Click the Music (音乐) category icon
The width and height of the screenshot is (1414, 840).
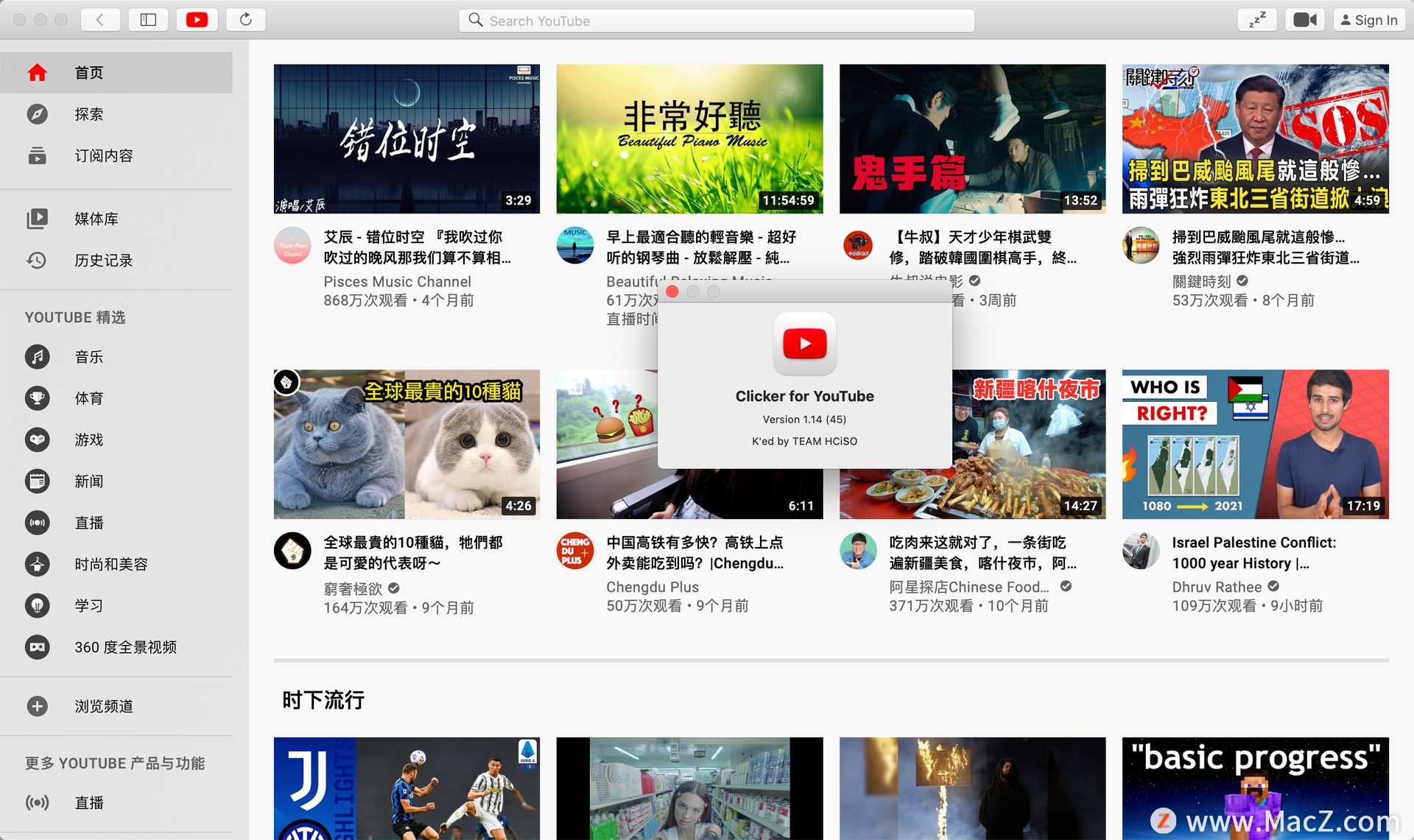click(x=36, y=358)
